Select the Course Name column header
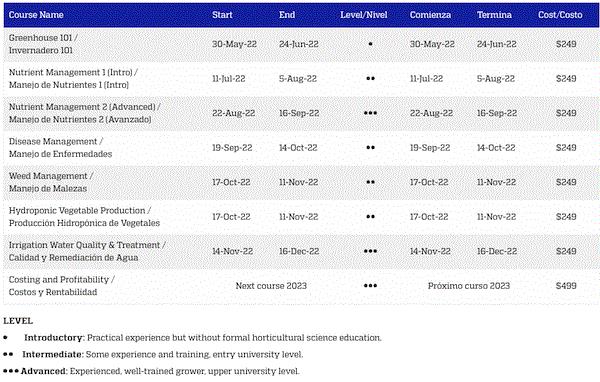This screenshot has height=382, width=600. coord(36,15)
